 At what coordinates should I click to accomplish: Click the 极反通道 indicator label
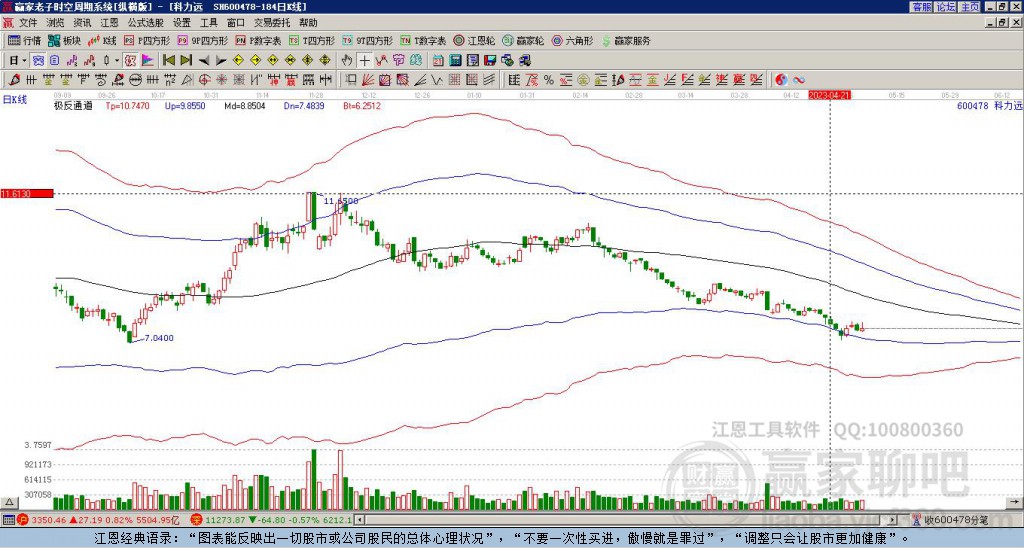point(73,106)
